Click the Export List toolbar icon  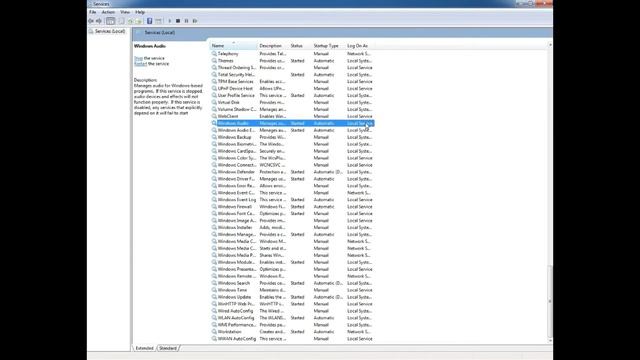139,21
